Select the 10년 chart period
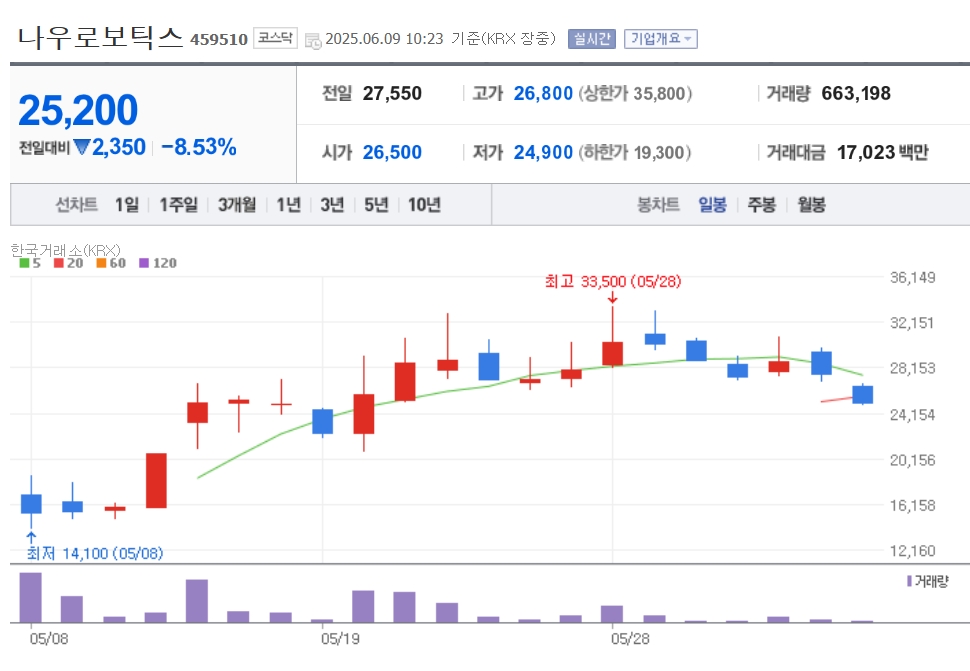 click(424, 205)
